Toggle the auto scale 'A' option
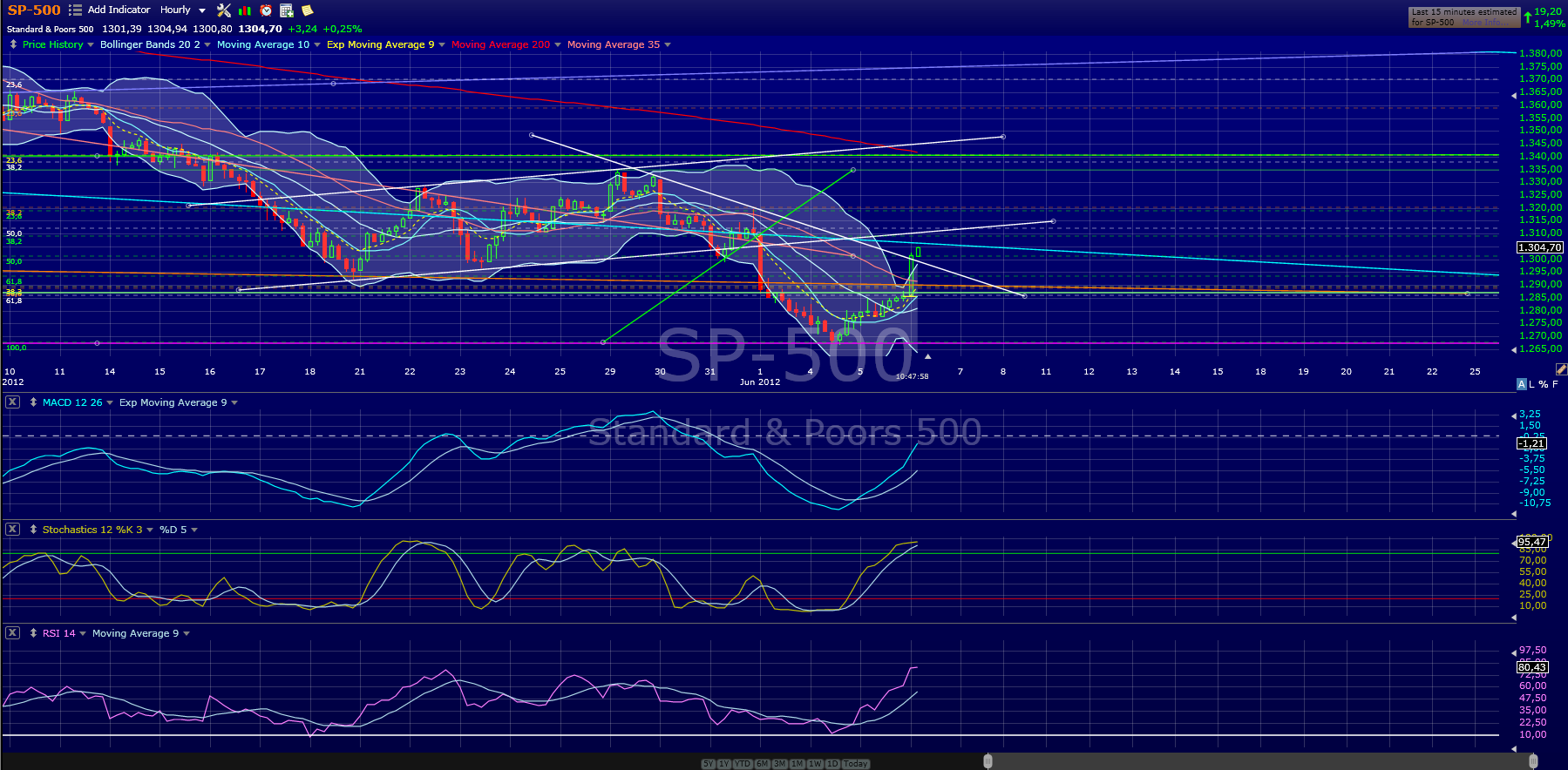The image size is (1568, 770). tap(1522, 384)
